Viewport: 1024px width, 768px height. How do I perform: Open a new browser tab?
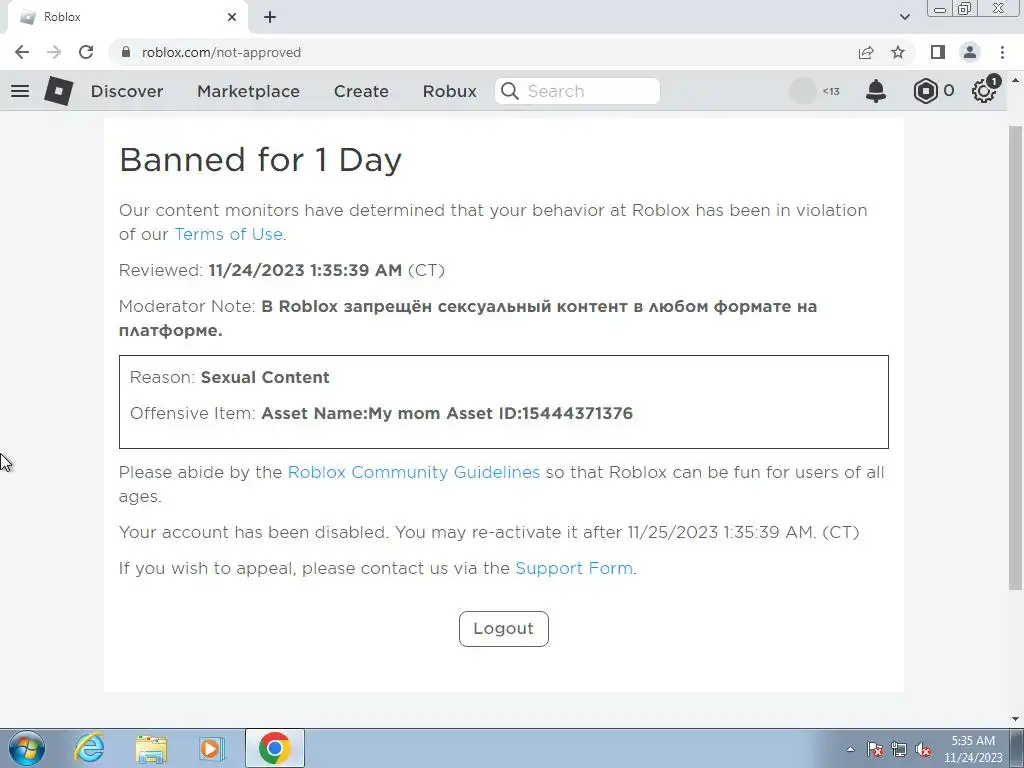coord(270,17)
